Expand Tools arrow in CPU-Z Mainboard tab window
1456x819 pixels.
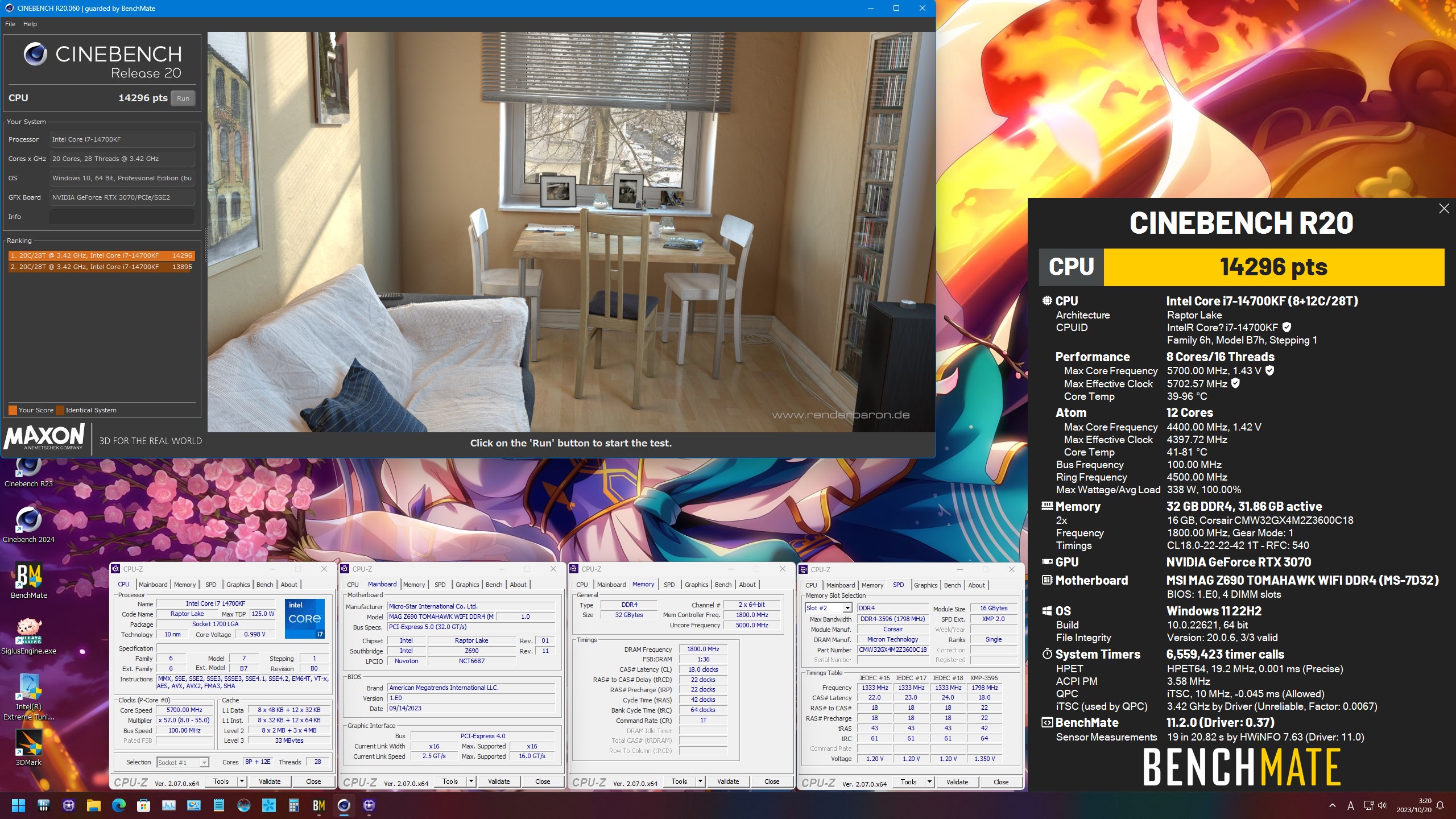pyautogui.click(x=471, y=781)
